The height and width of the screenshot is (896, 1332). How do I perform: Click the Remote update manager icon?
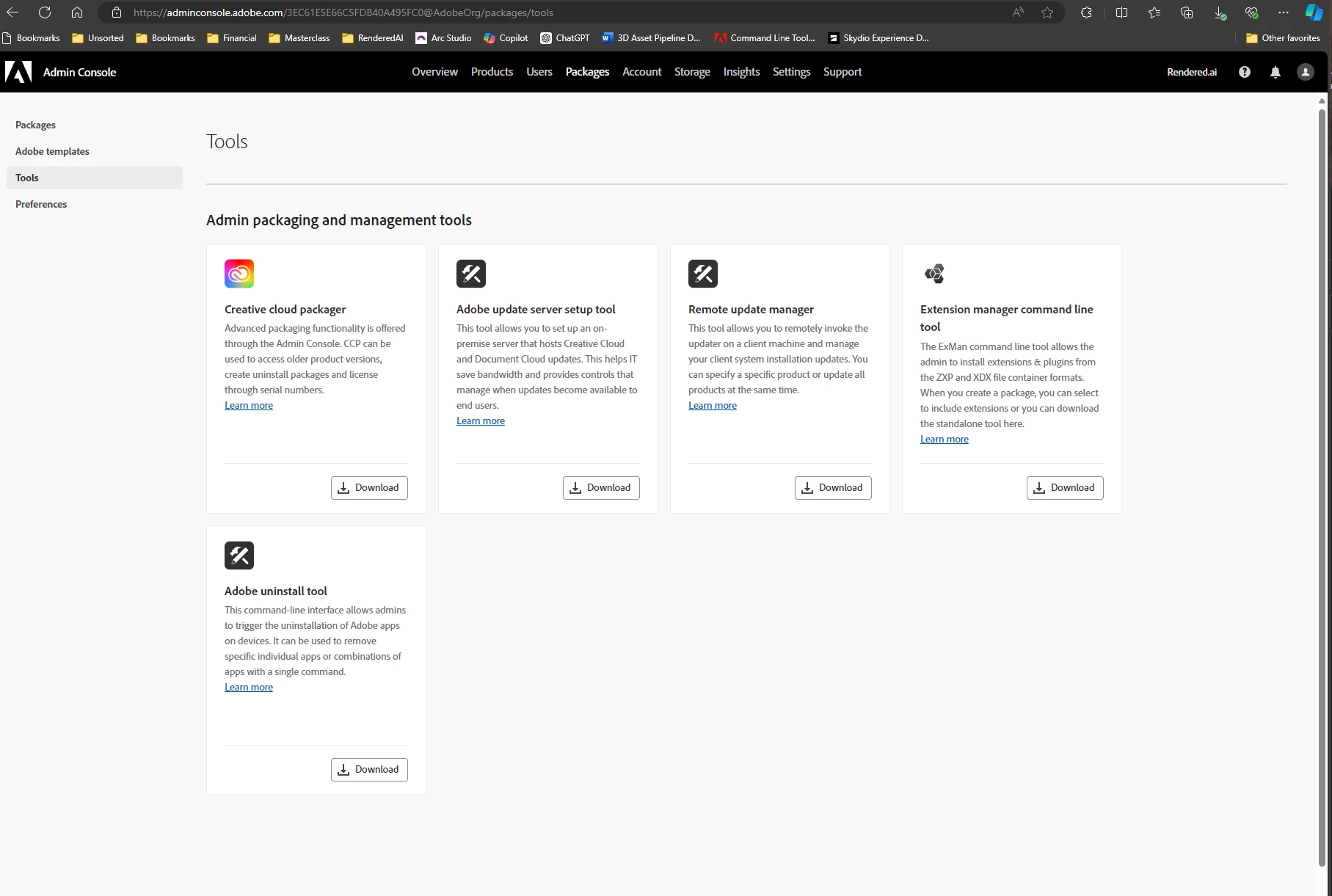(703, 274)
